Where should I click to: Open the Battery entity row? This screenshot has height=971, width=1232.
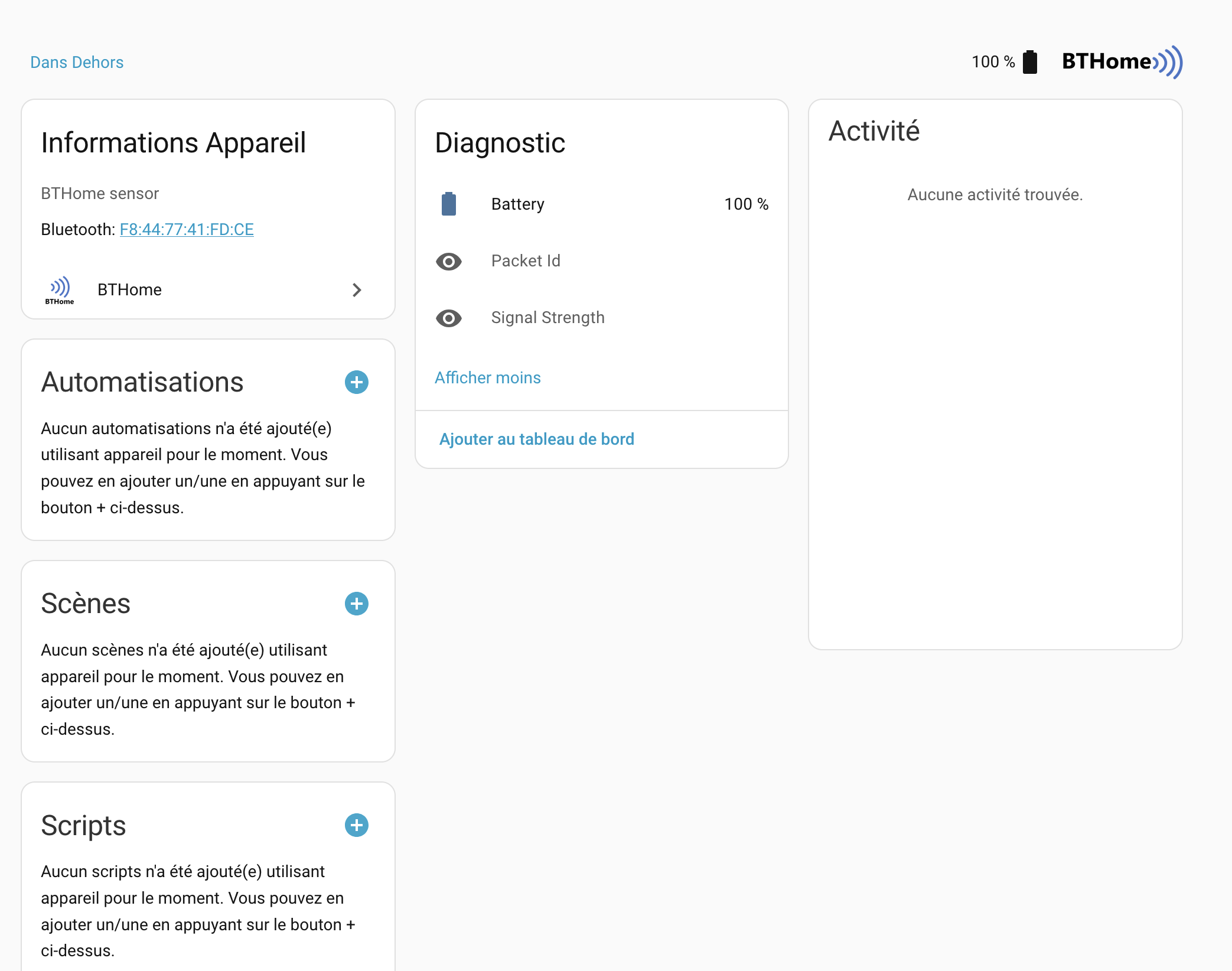pyautogui.click(x=518, y=204)
